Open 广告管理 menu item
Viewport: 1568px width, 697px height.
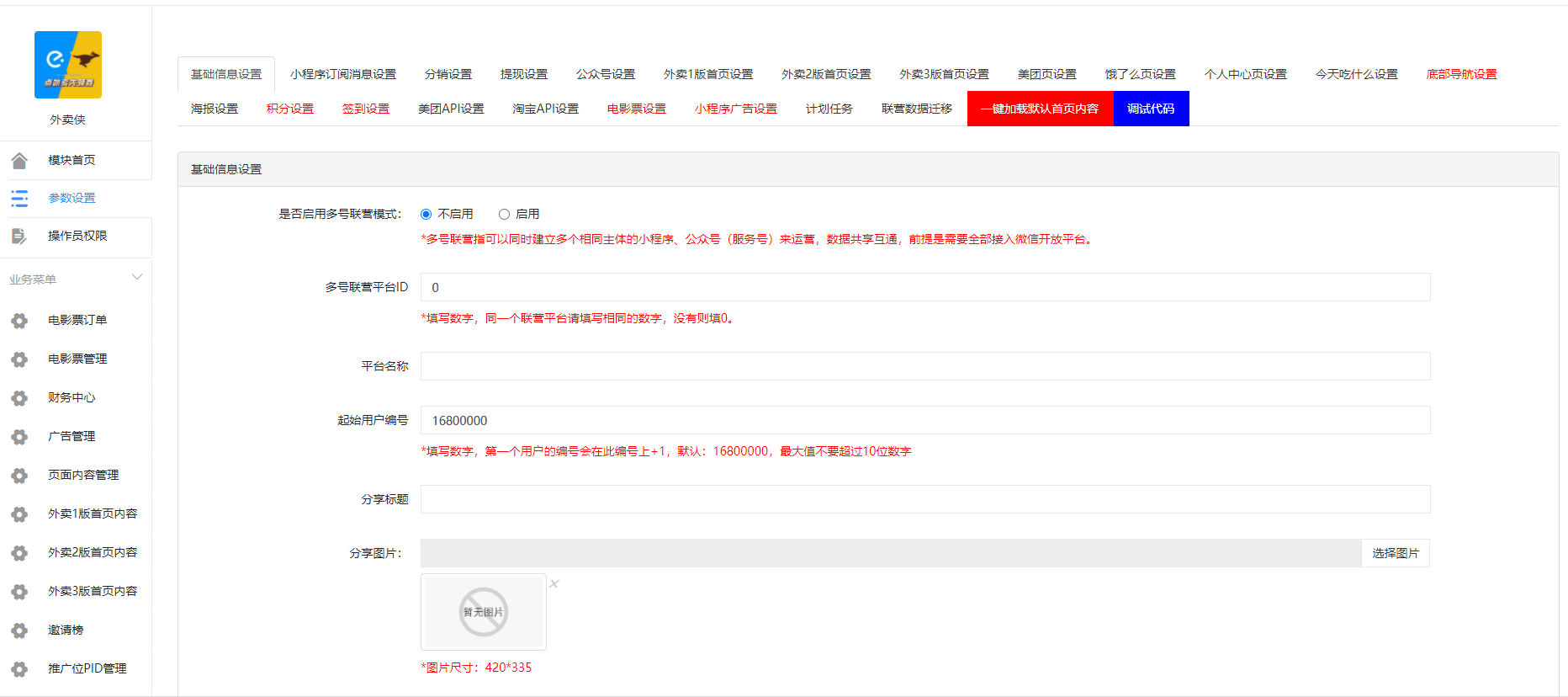tap(72, 436)
